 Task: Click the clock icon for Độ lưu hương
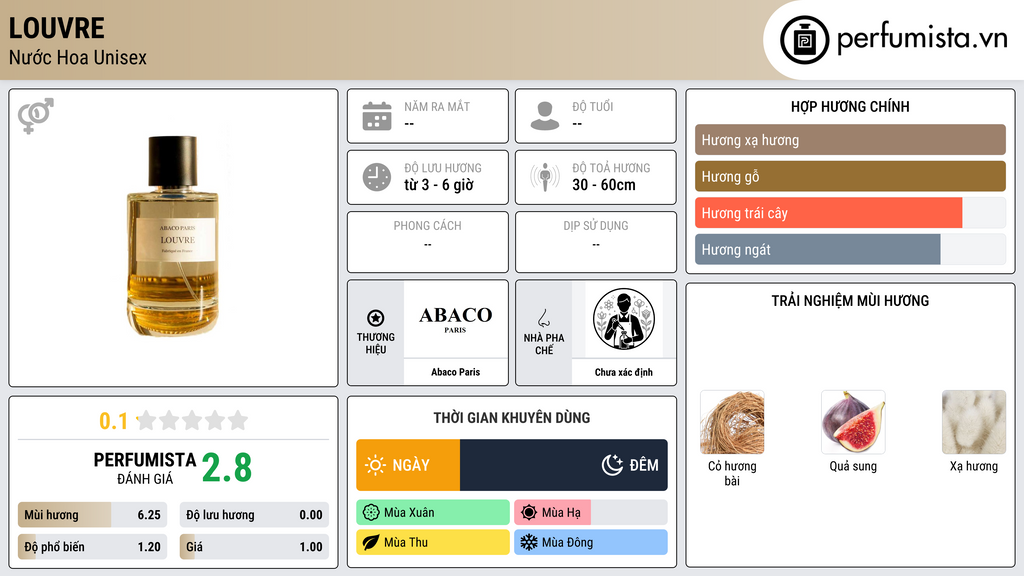pos(377,177)
